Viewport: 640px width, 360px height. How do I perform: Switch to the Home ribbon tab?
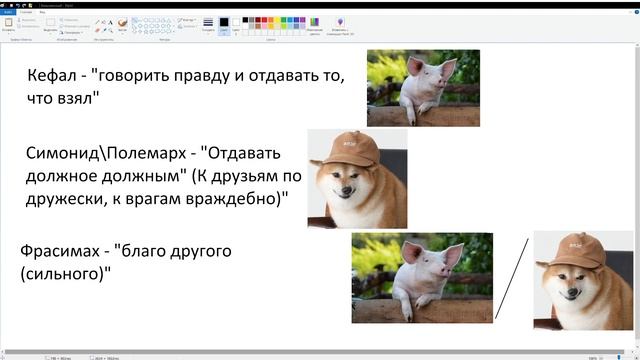[26, 12]
